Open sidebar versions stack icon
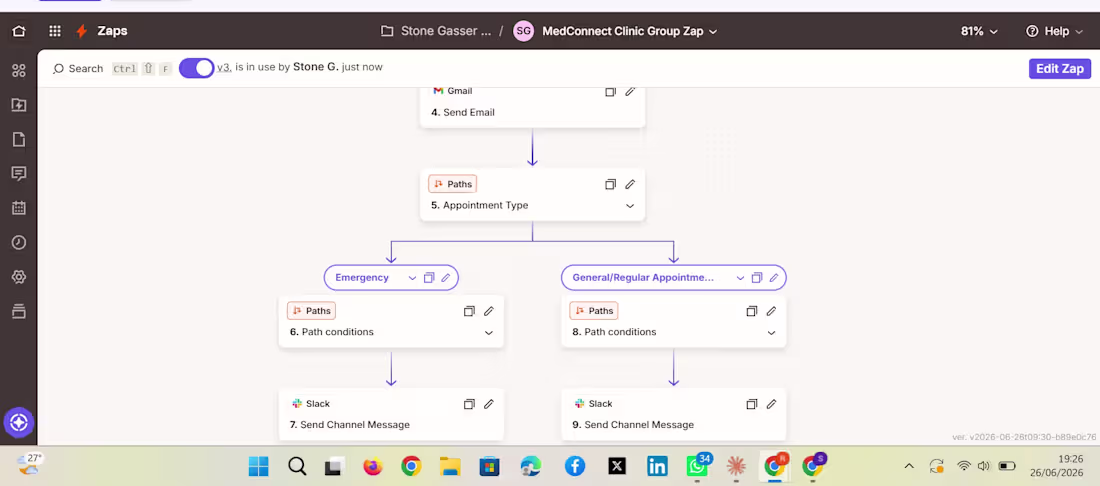1100x486 pixels. click(19, 311)
